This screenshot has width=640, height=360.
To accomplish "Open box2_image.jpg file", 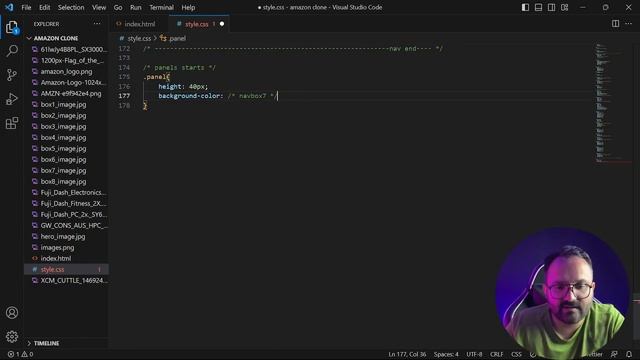I will click(63, 116).
